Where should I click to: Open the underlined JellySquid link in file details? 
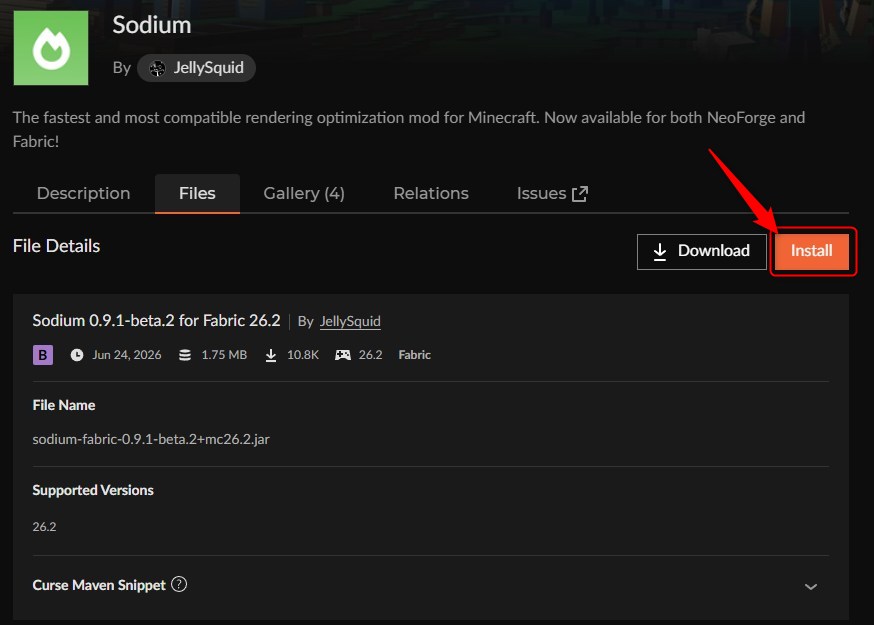(x=350, y=322)
